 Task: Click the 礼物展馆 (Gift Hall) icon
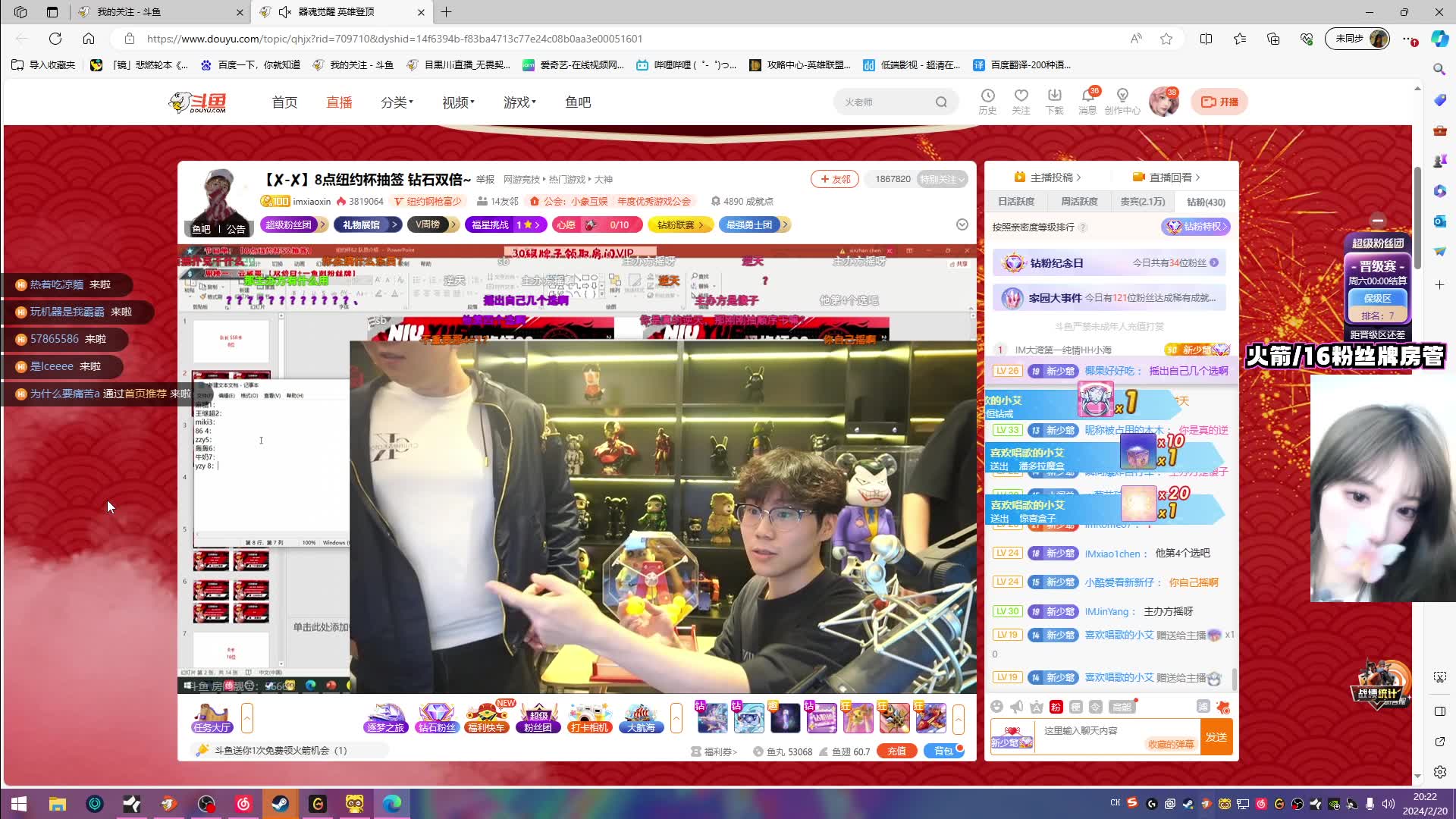(x=360, y=224)
